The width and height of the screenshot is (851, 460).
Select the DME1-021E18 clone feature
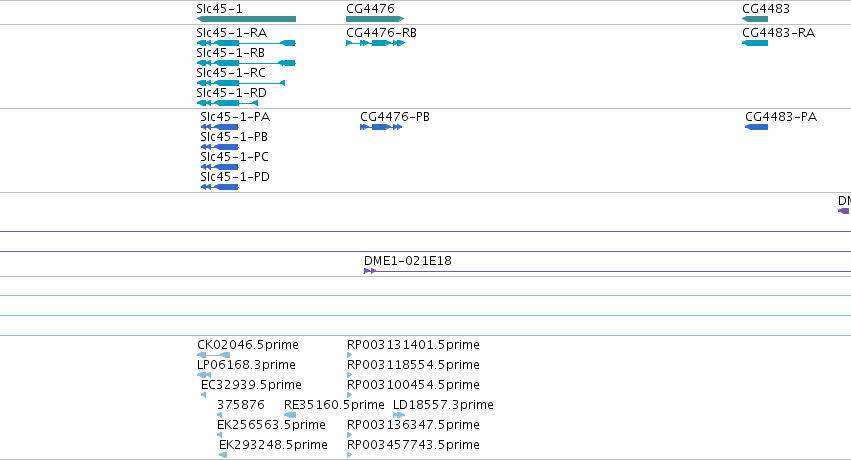coord(607,271)
